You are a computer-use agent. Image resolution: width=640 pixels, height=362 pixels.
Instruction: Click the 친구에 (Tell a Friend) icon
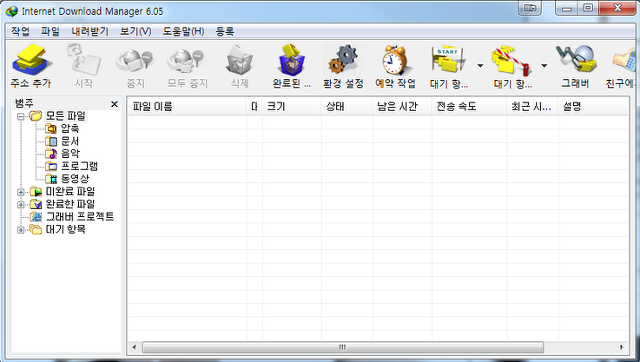coord(624,61)
